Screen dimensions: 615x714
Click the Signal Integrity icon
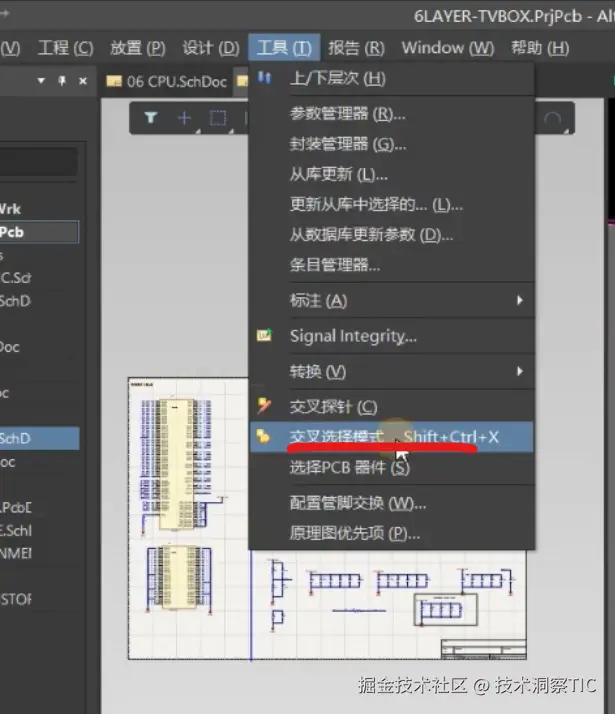coord(264,335)
